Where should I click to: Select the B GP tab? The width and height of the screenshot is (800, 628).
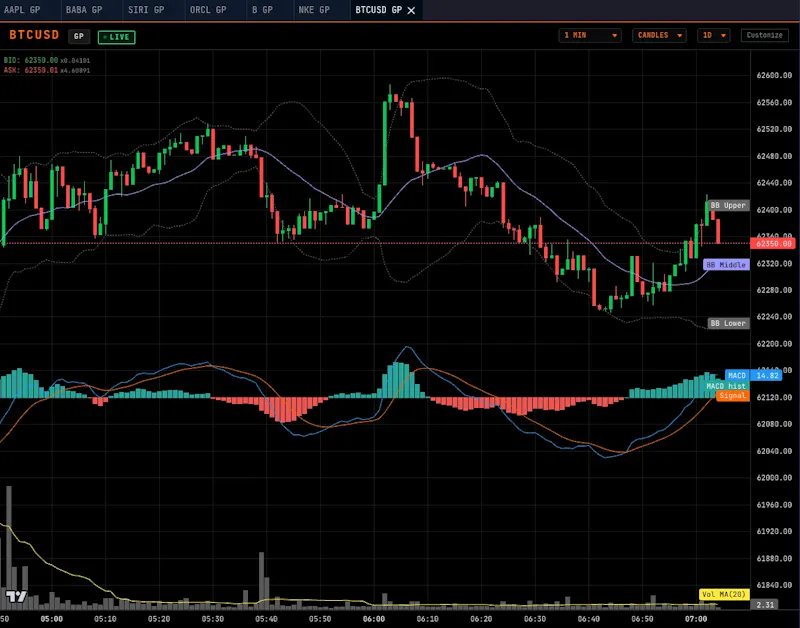pos(263,10)
